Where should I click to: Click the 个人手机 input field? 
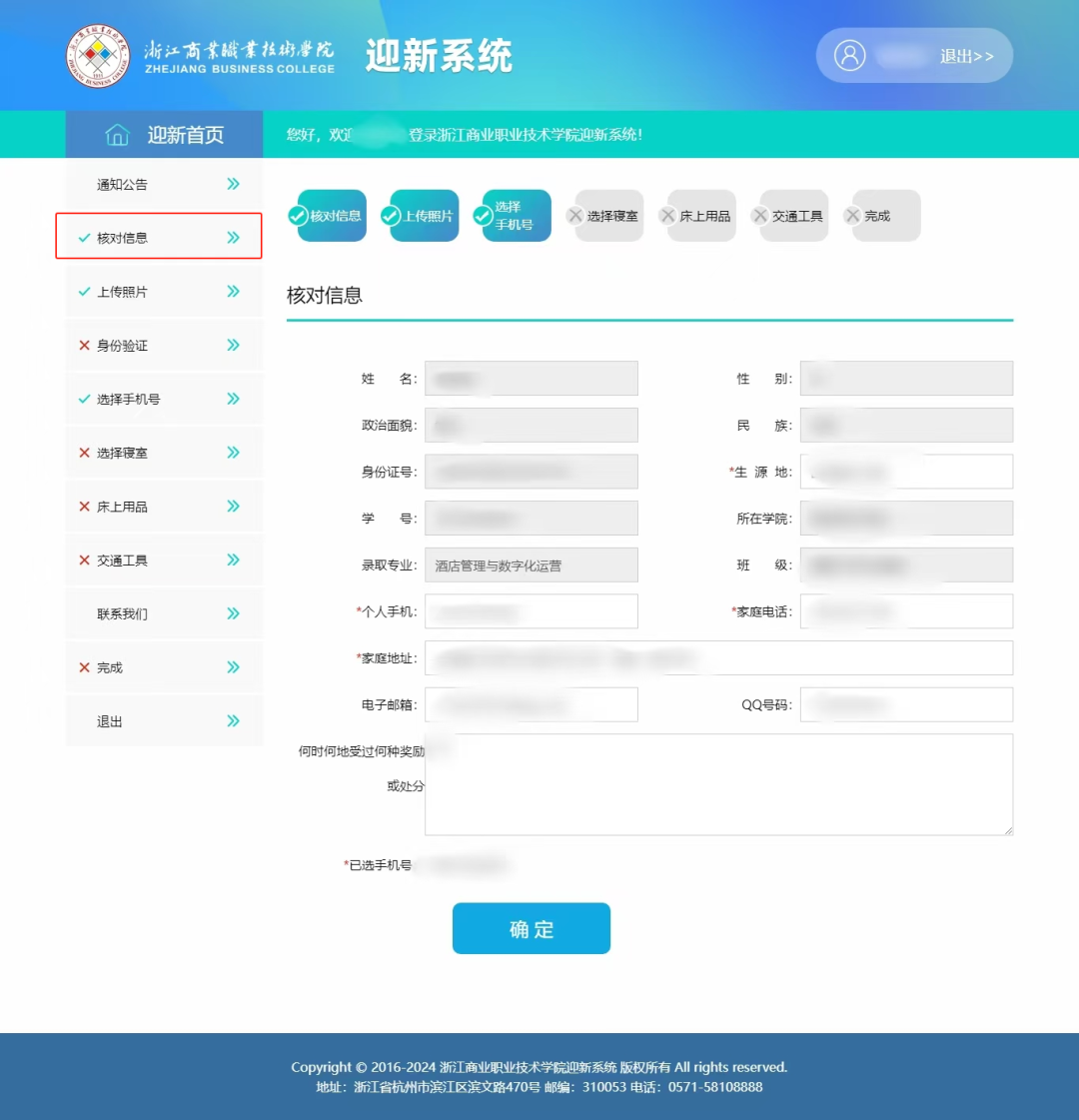coord(531,611)
